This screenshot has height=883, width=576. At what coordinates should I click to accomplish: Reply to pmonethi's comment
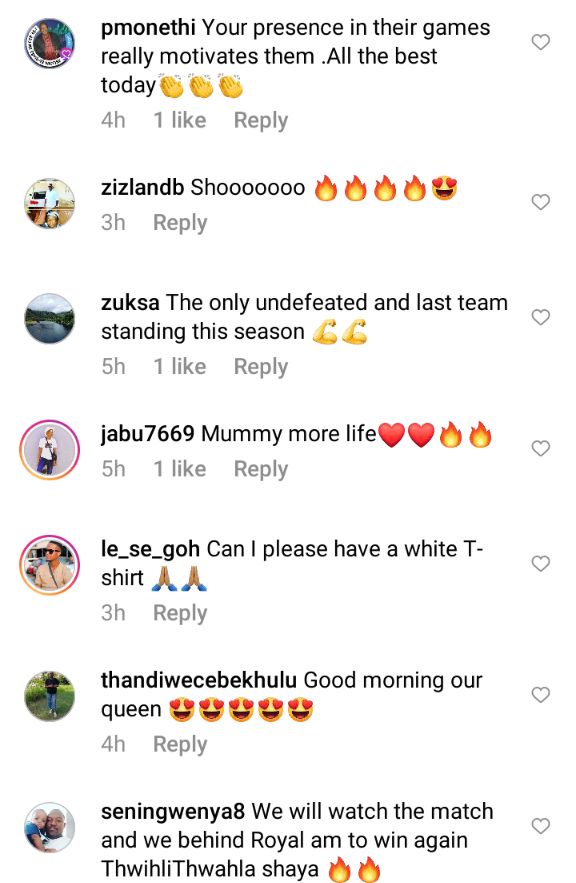click(x=261, y=121)
